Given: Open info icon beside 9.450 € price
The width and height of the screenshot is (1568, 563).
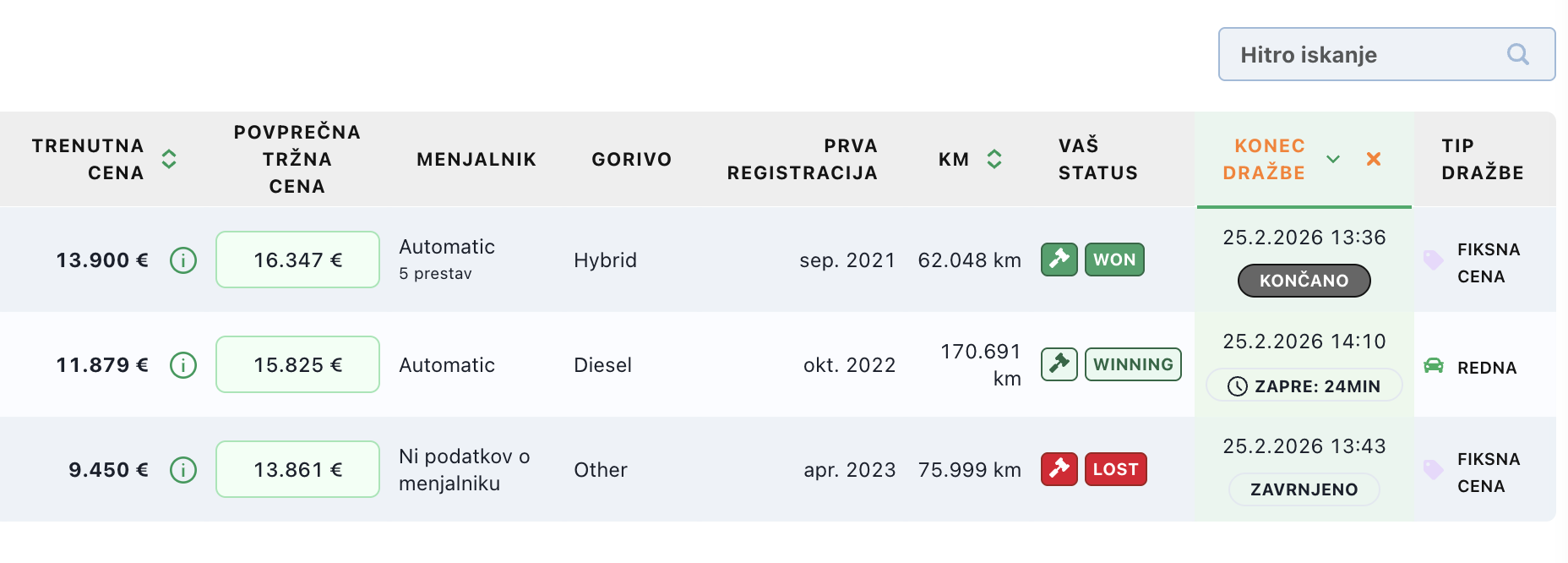Looking at the screenshot, I should tap(183, 470).
